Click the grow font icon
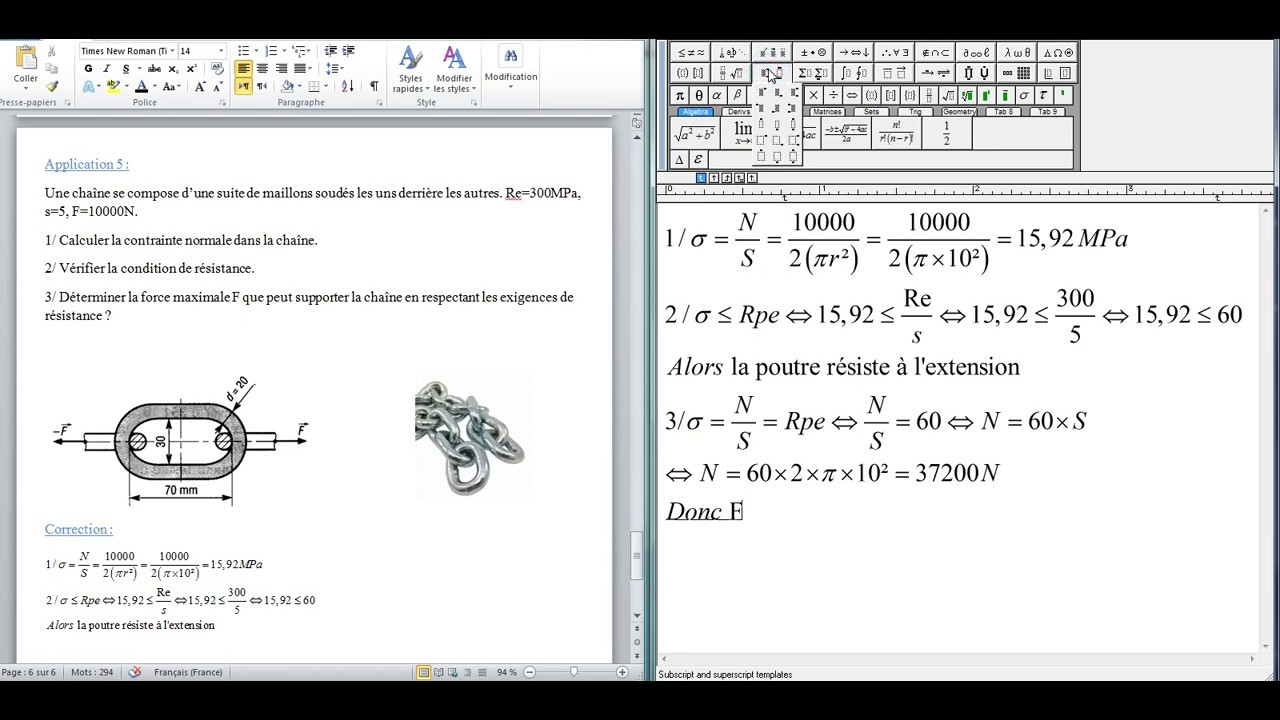The height and width of the screenshot is (720, 1280). [x=200, y=87]
